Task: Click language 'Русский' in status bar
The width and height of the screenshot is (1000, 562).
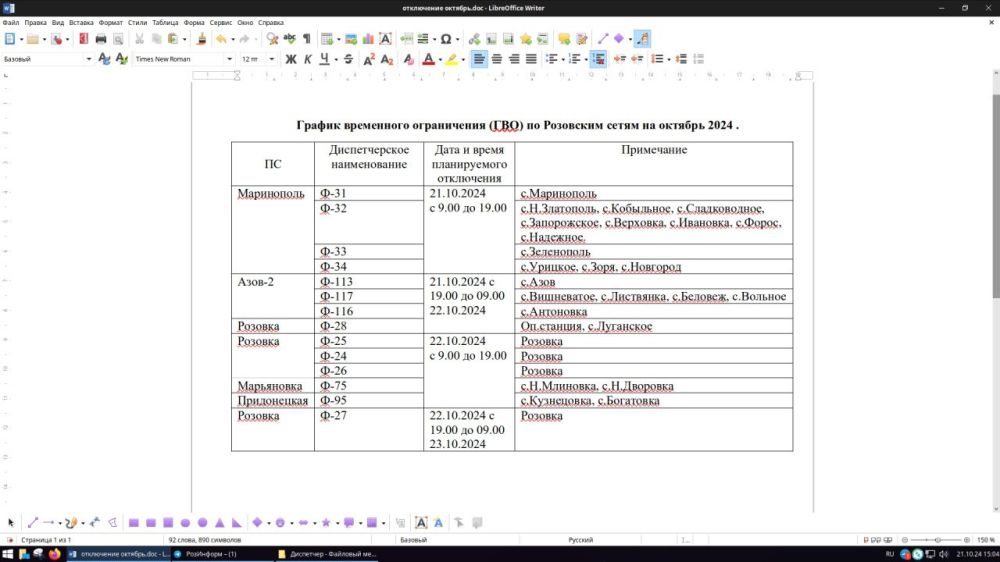Action: [580, 540]
